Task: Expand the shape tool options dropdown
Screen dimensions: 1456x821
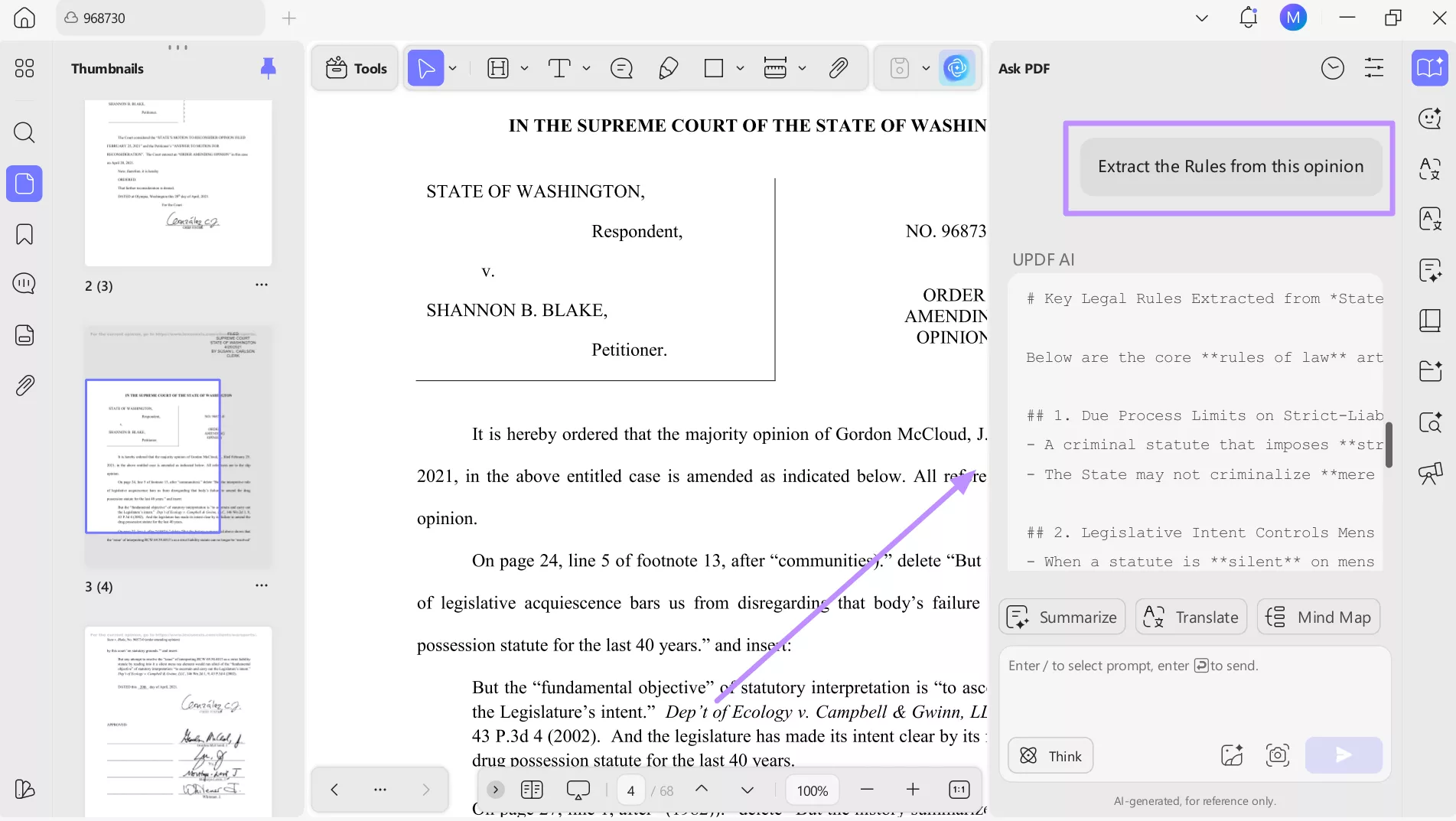Action: tap(739, 68)
